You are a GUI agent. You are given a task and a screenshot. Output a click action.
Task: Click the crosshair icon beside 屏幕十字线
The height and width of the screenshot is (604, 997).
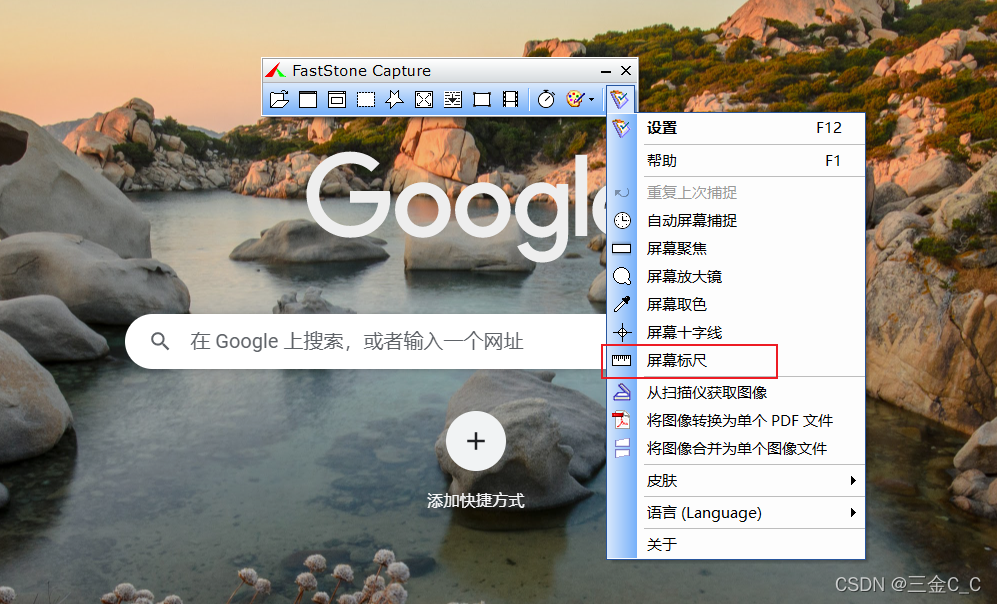622,333
